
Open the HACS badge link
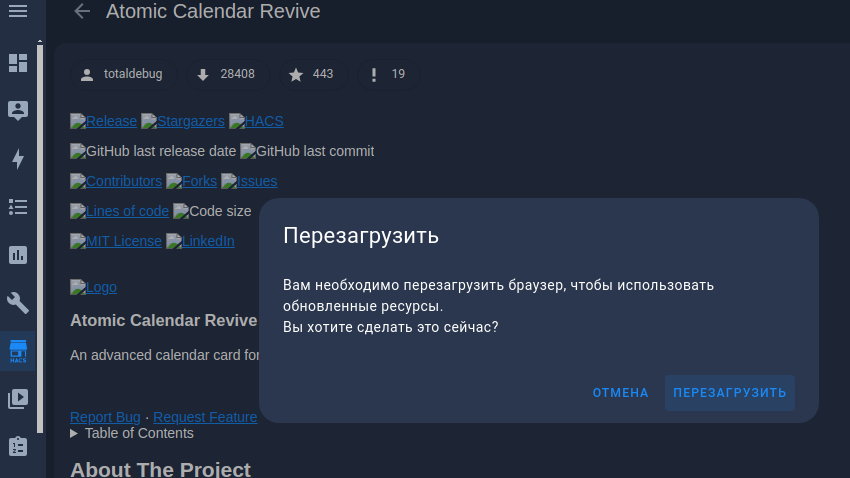256,121
